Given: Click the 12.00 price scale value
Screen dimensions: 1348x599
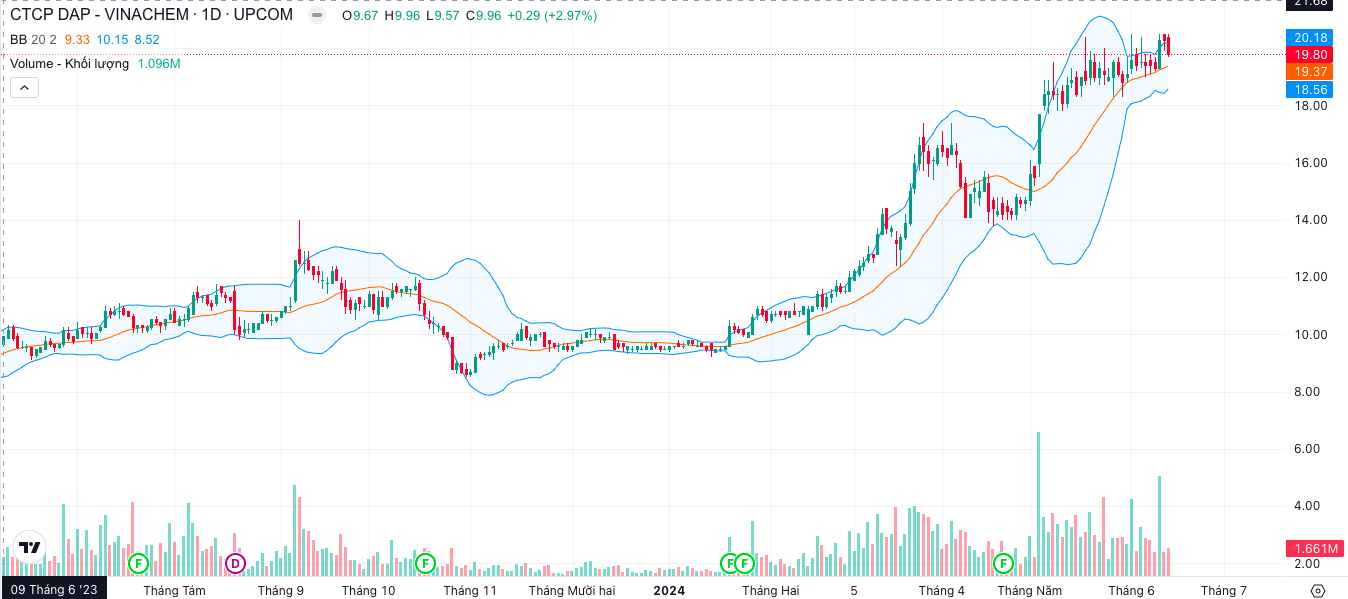Looking at the screenshot, I should [x=1311, y=277].
